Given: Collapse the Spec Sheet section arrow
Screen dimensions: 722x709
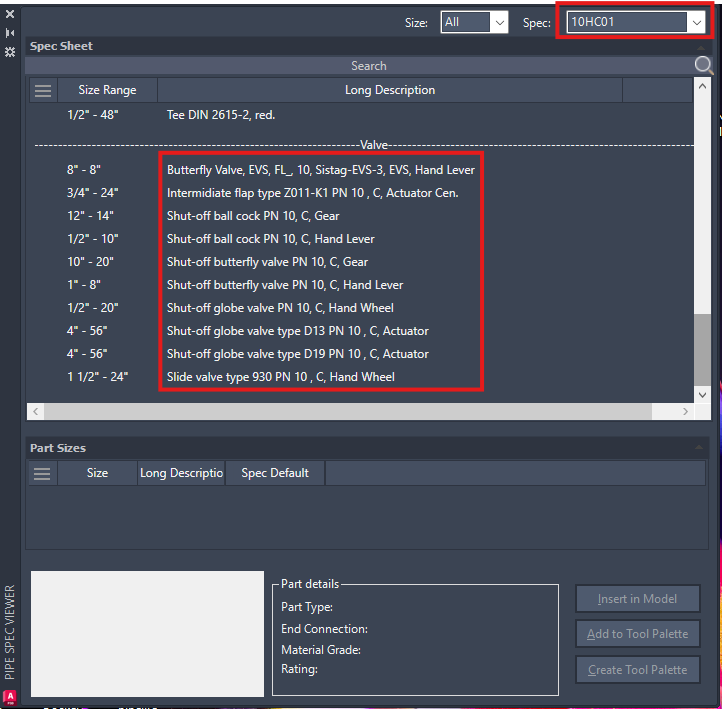Looking at the screenshot, I should (699, 46).
